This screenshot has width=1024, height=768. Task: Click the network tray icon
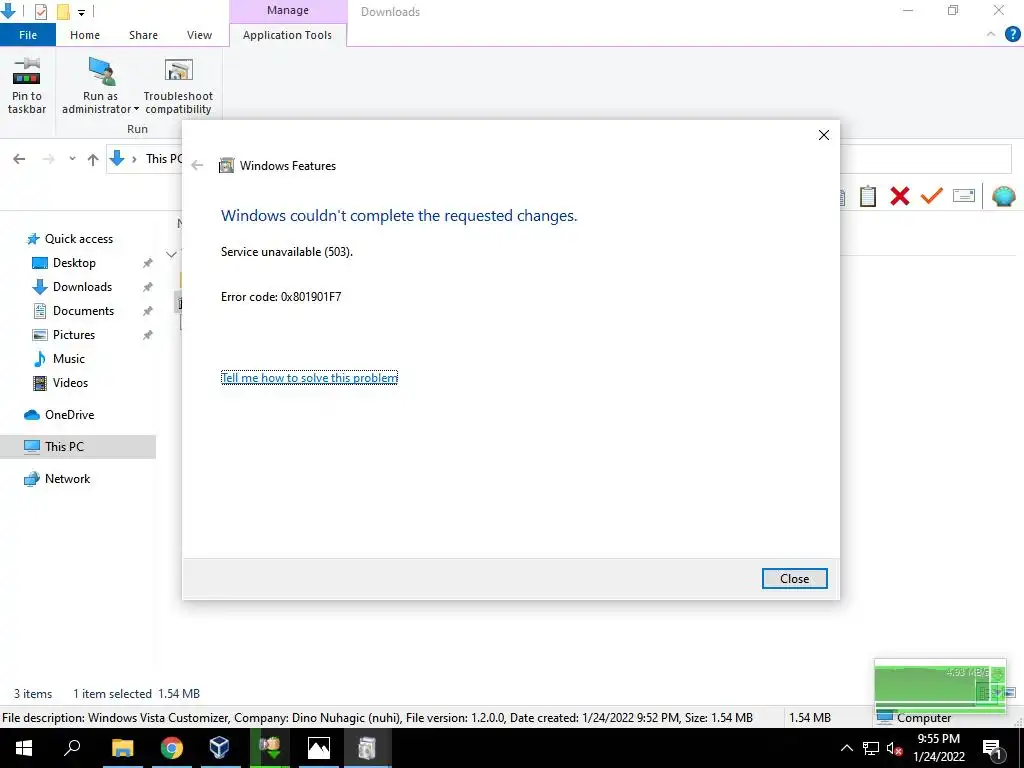871,748
